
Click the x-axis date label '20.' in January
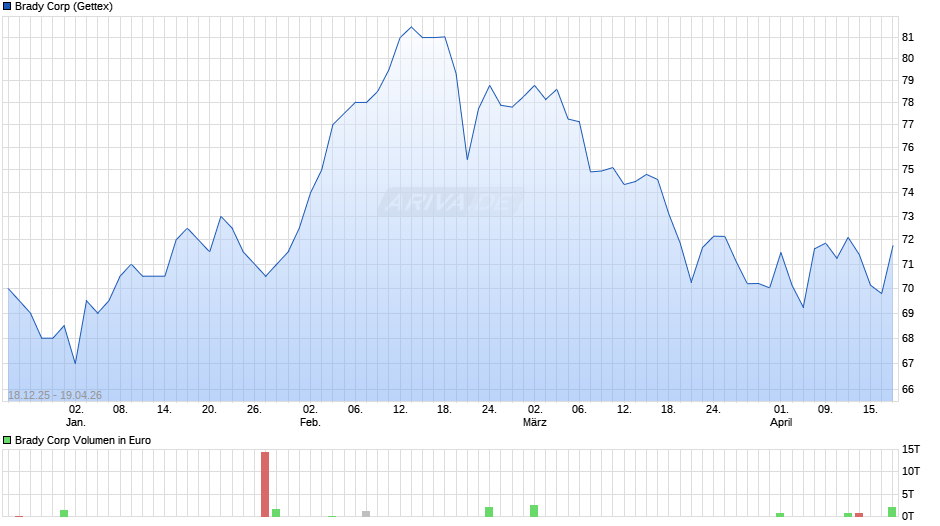[x=209, y=410]
